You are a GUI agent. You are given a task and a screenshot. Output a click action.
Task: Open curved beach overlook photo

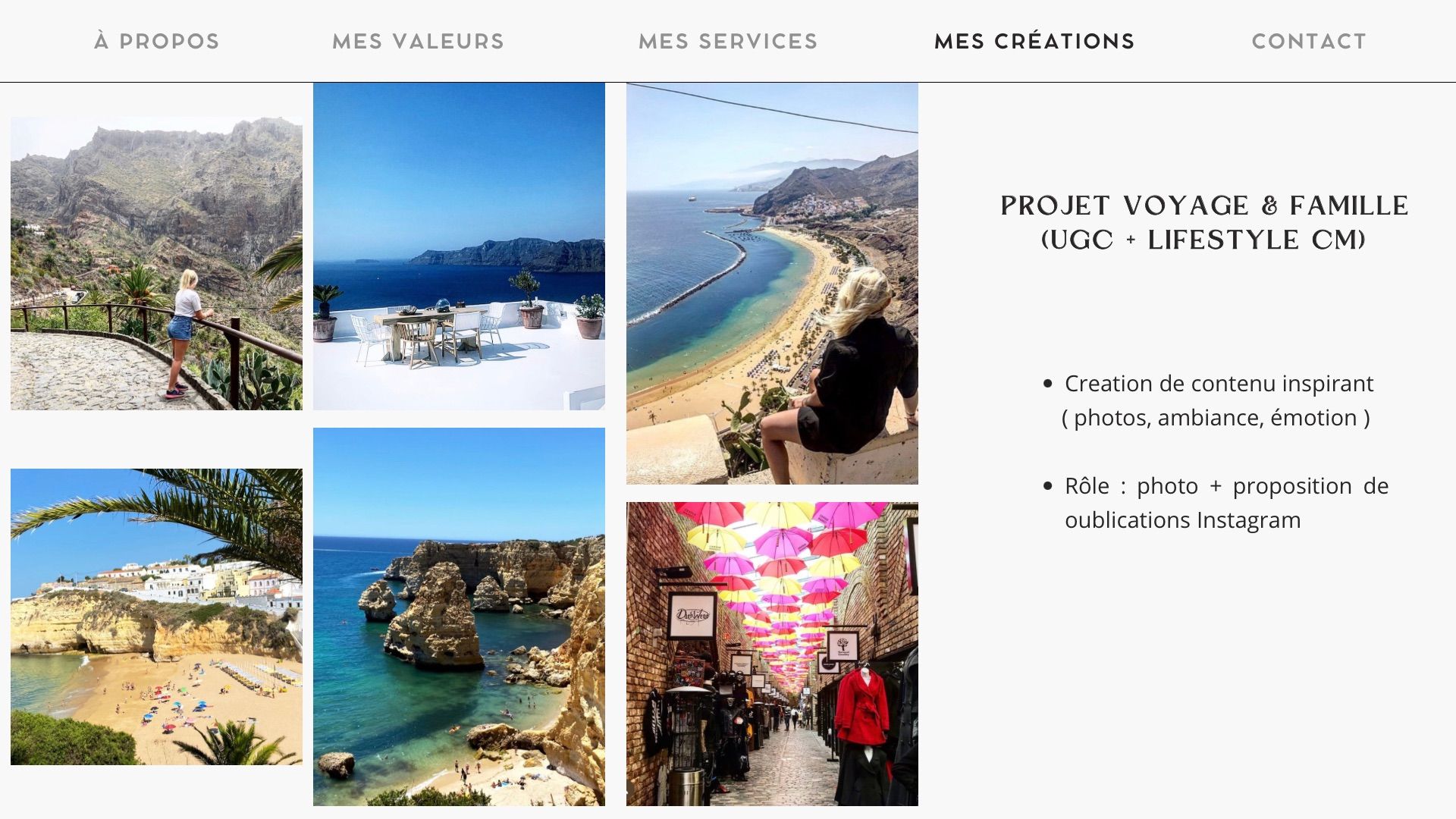pos(772,284)
